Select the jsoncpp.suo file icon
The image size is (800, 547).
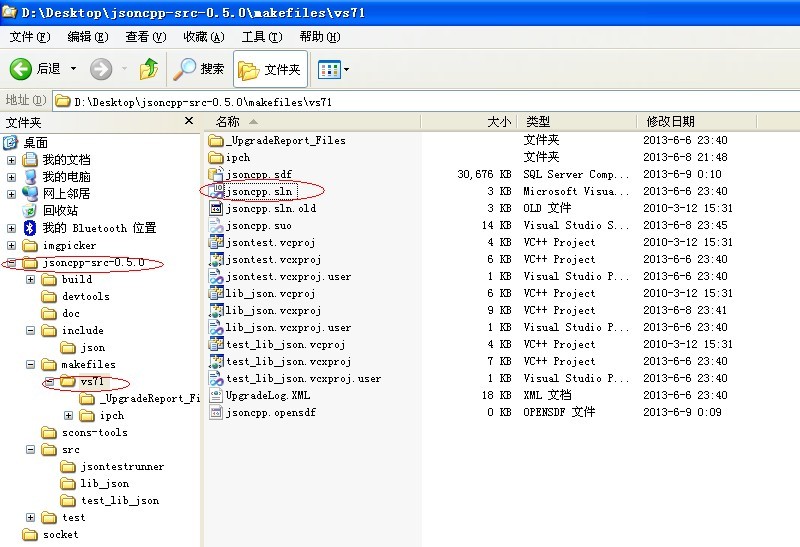pos(216,225)
